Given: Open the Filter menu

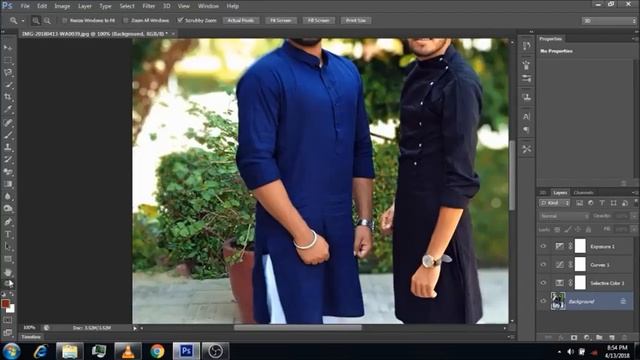Looking at the screenshot, I should [x=149, y=6].
